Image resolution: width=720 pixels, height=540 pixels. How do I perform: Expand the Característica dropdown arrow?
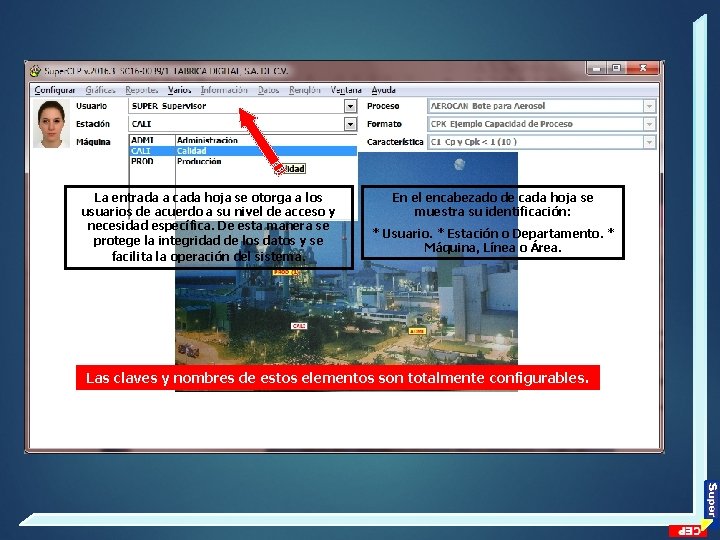click(649, 142)
